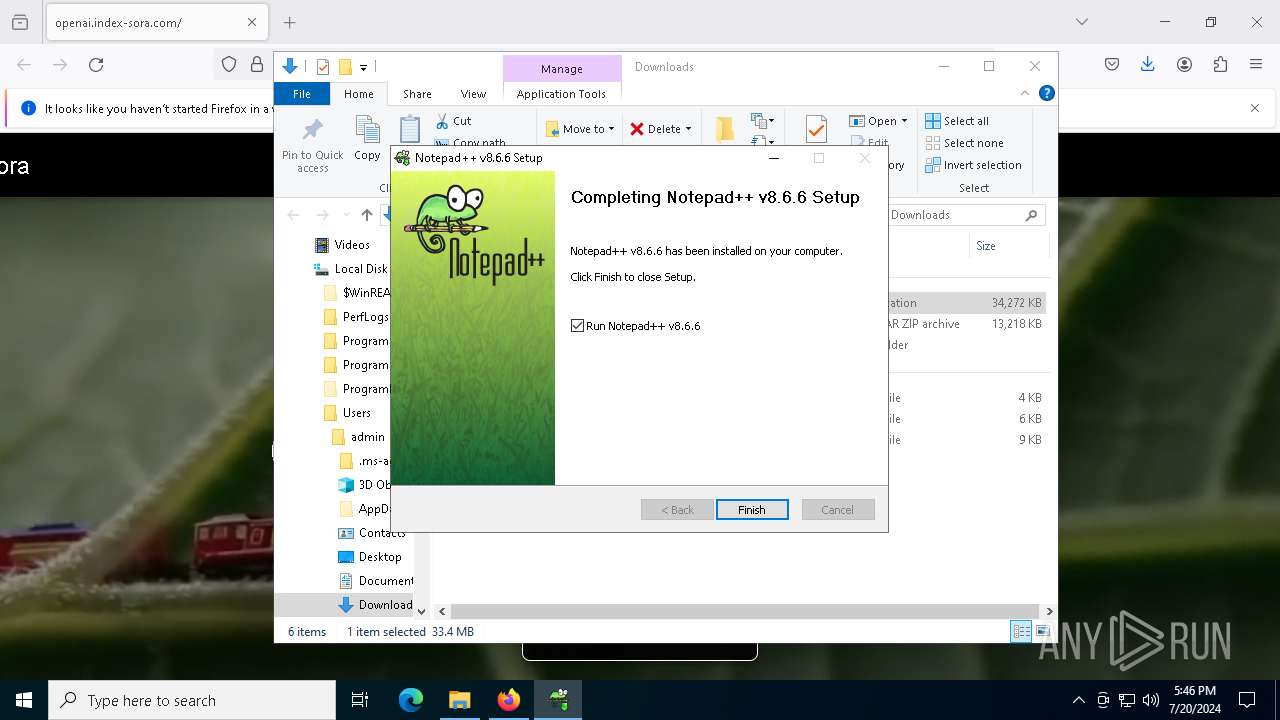
Task: Show hidden tray icons chevron
Action: pyautogui.click(x=1078, y=700)
